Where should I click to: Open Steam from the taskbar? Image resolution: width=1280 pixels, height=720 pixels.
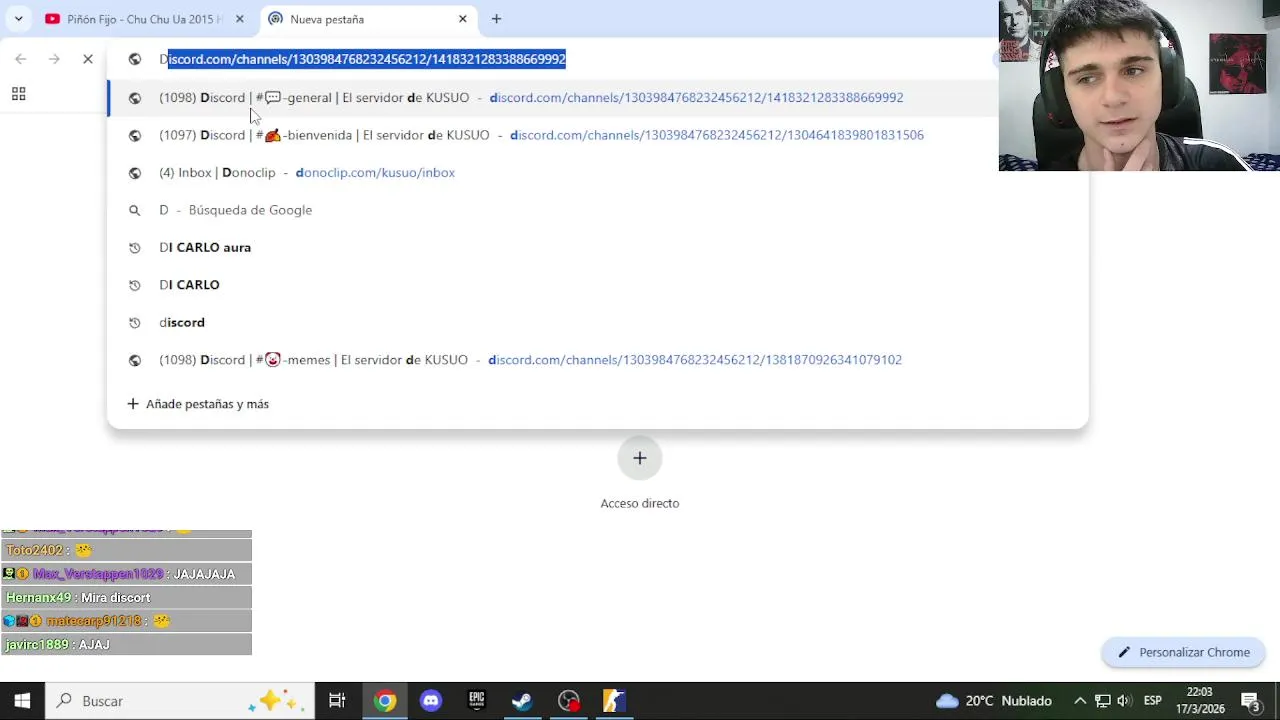tap(522, 701)
